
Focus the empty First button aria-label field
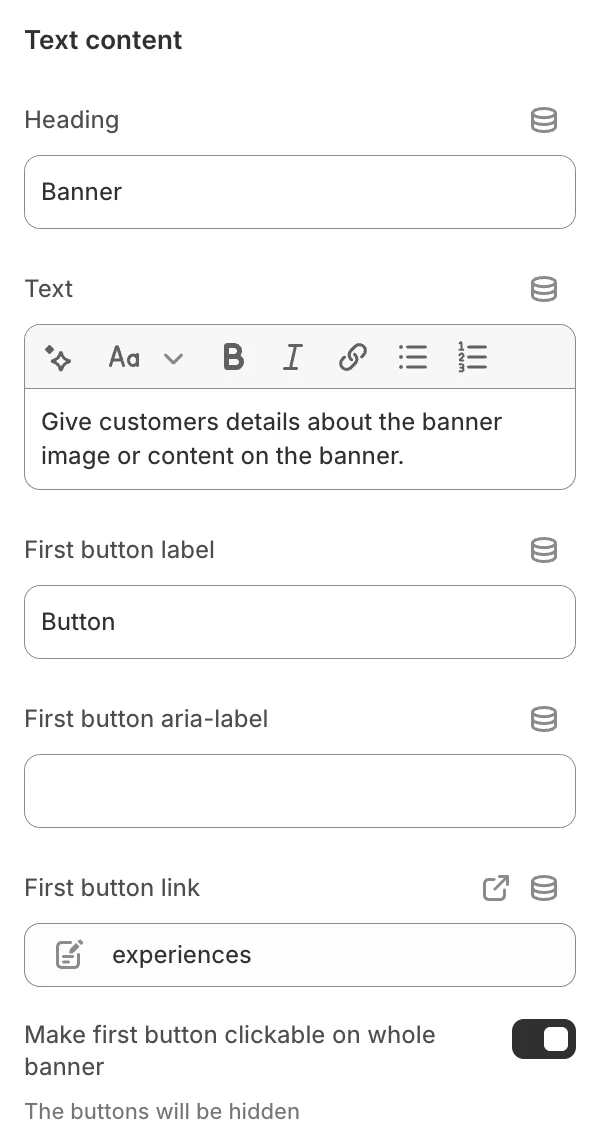tap(300, 791)
